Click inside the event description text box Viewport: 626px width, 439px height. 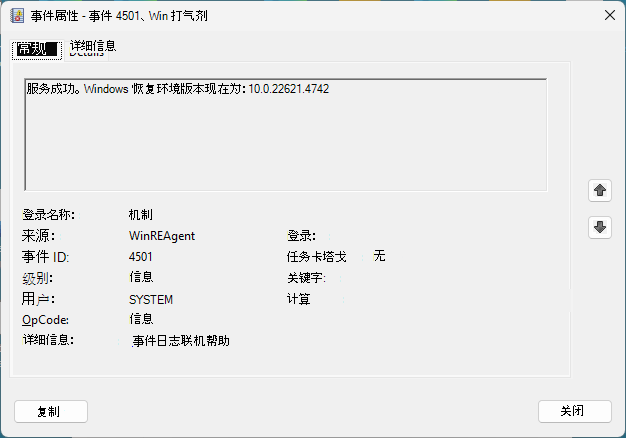point(285,134)
